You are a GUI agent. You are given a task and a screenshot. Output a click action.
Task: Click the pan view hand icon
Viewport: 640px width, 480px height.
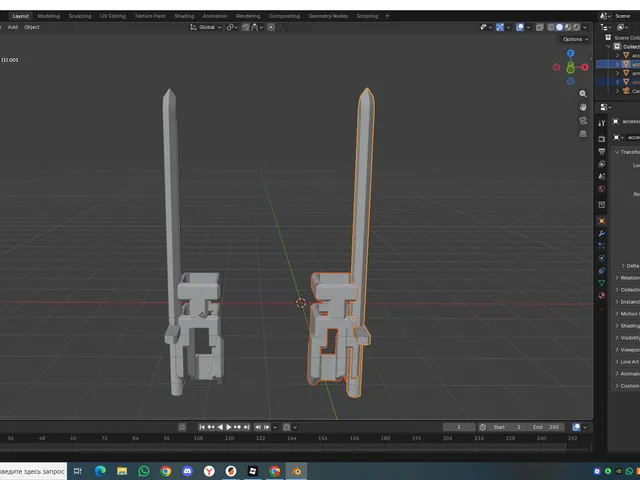(x=583, y=107)
